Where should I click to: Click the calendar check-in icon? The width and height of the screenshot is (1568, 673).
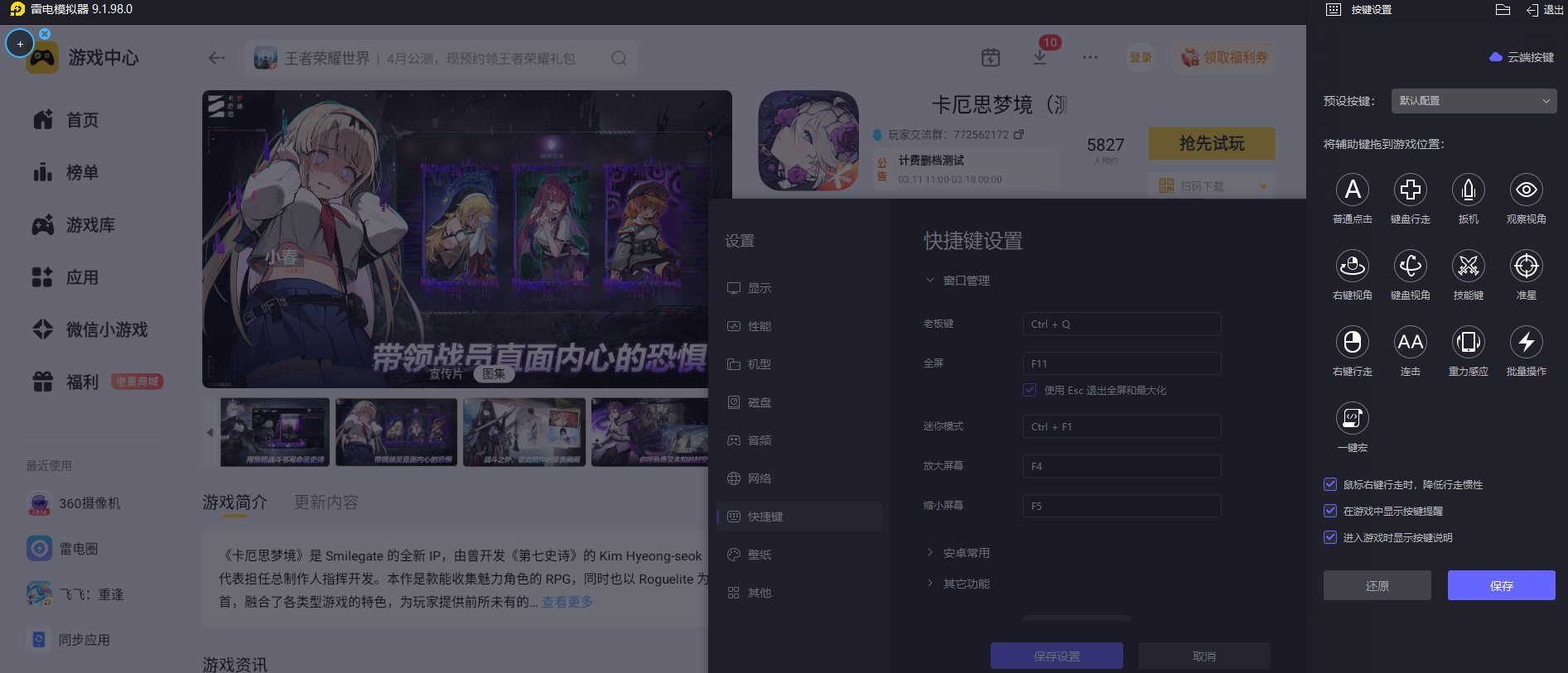pos(991,57)
